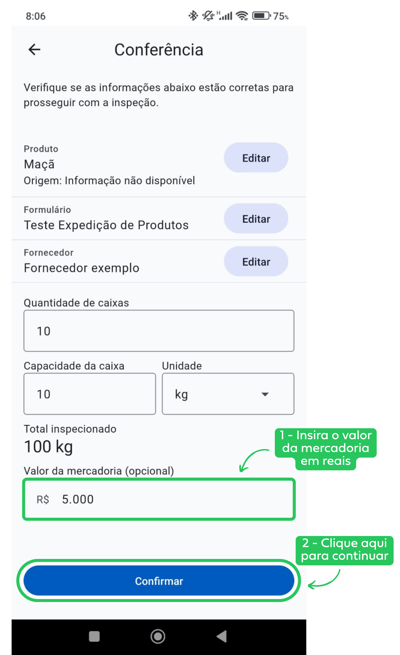400x655 pixels.
Task: Edit the Formulário selection
Action: pyautogui.click(x=256, y=218)
